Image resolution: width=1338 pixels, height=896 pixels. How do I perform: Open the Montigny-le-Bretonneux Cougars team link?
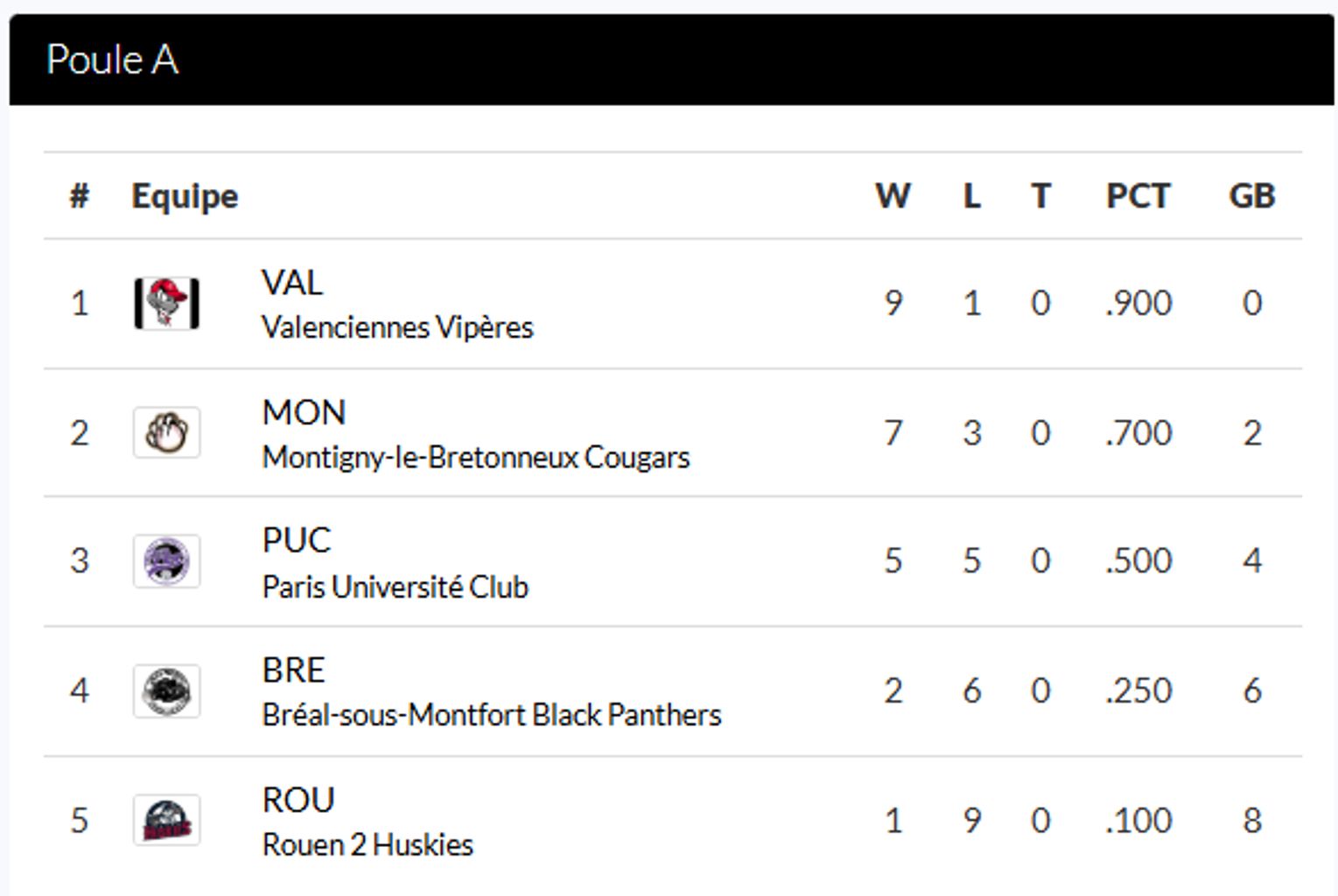click(x=475, y=457)
